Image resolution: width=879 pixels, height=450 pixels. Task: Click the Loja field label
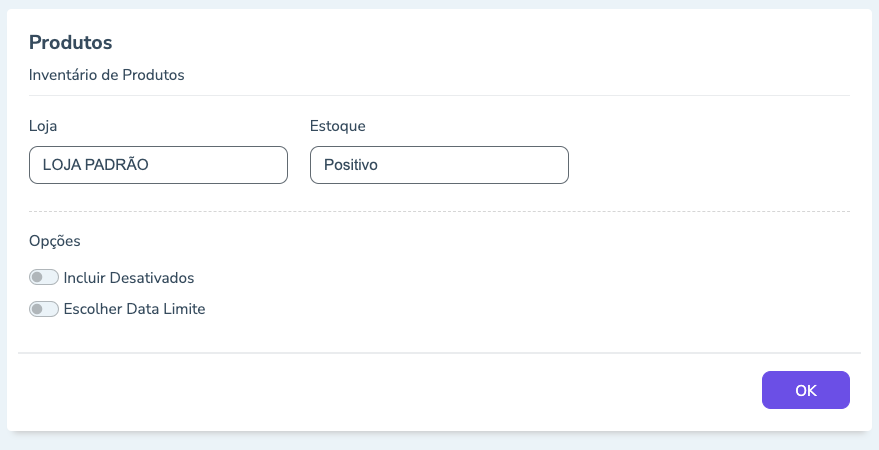point(42,126)
